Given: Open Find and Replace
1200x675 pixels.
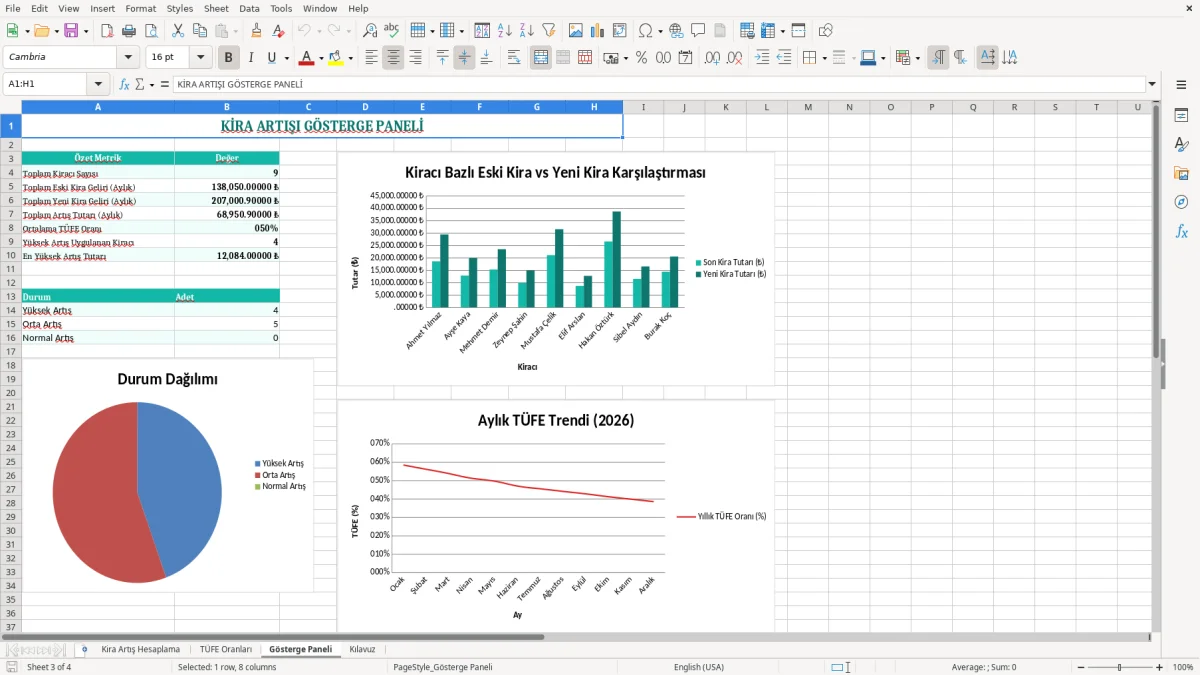Looking at the screenshot, I should pyautogui.click(x=370, y=31).
